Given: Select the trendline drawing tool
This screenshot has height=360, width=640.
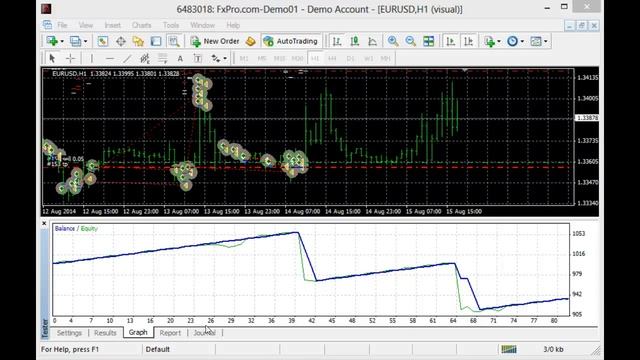Looking at the screenshot, I should [127, 58].
